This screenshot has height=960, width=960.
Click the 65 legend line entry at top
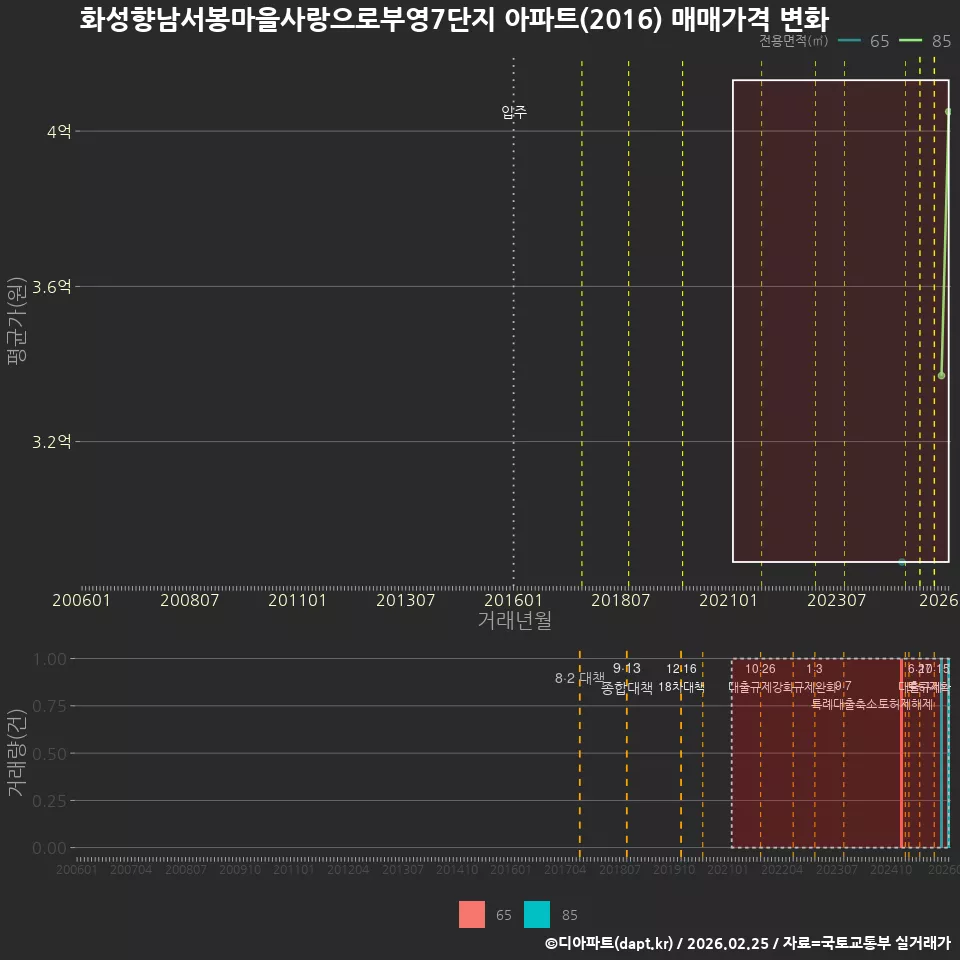point(864,41)
